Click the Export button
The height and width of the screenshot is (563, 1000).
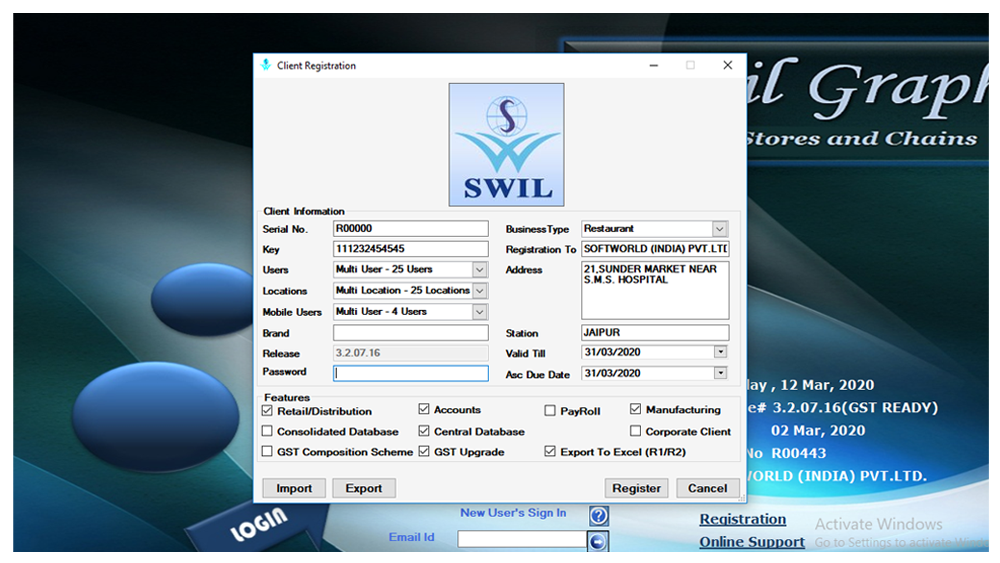click(x=364, y=488)
